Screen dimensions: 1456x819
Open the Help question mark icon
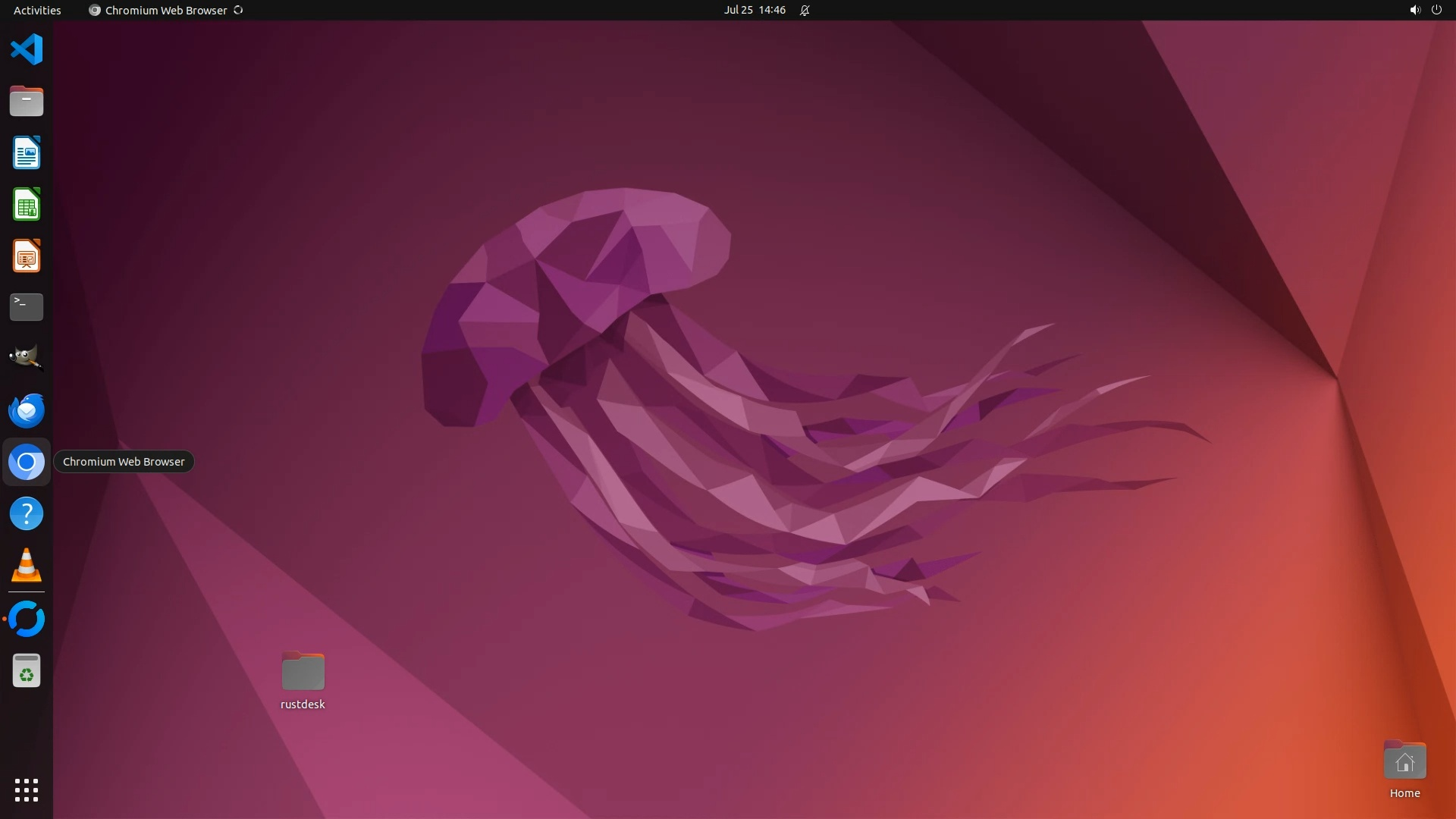pos(27,514)
